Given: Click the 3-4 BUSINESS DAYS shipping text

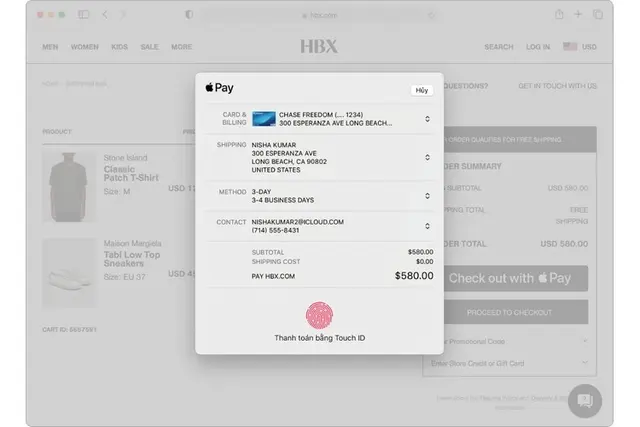Looking at the screenshot, I should tap(283, 200).
